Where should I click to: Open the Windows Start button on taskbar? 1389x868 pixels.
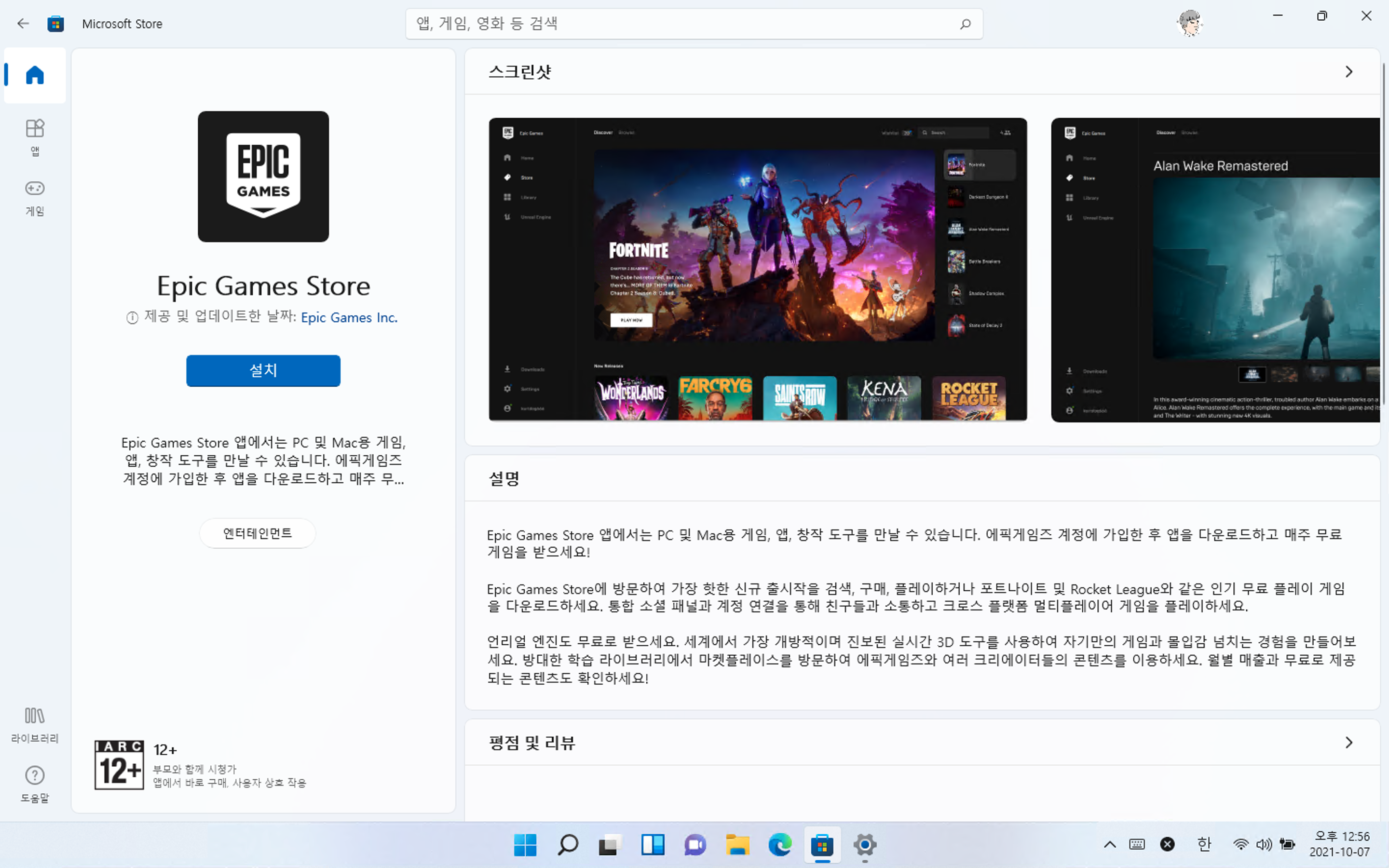(525, 844)
